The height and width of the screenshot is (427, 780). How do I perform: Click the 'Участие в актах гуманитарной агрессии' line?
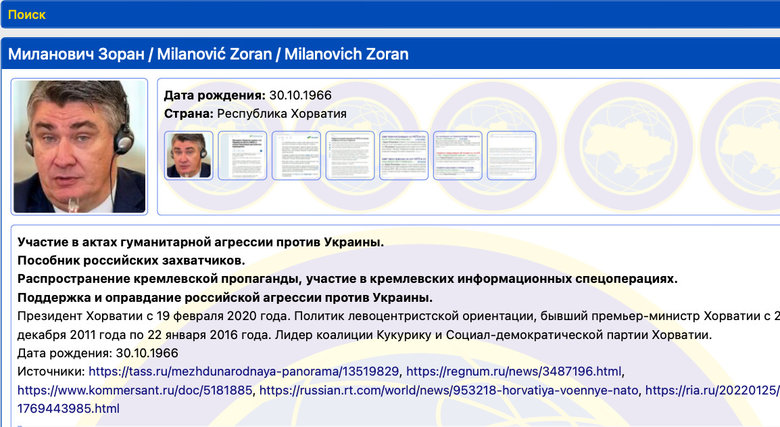pos(200,242)
